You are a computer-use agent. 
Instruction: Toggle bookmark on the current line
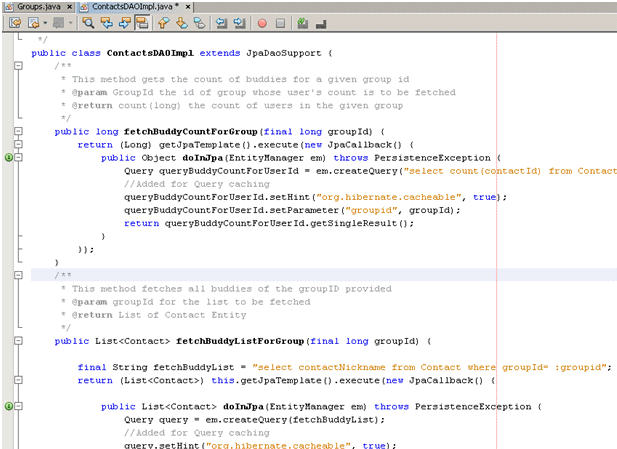pyautogui.click(x=200, y=23)
